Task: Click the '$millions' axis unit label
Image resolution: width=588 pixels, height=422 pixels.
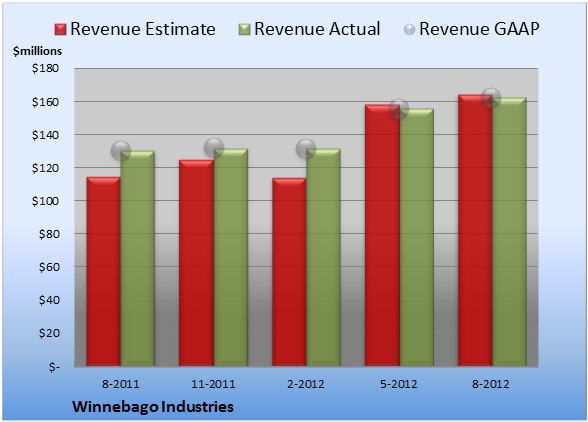Action: pyautogui.click(x=37, y=51)
